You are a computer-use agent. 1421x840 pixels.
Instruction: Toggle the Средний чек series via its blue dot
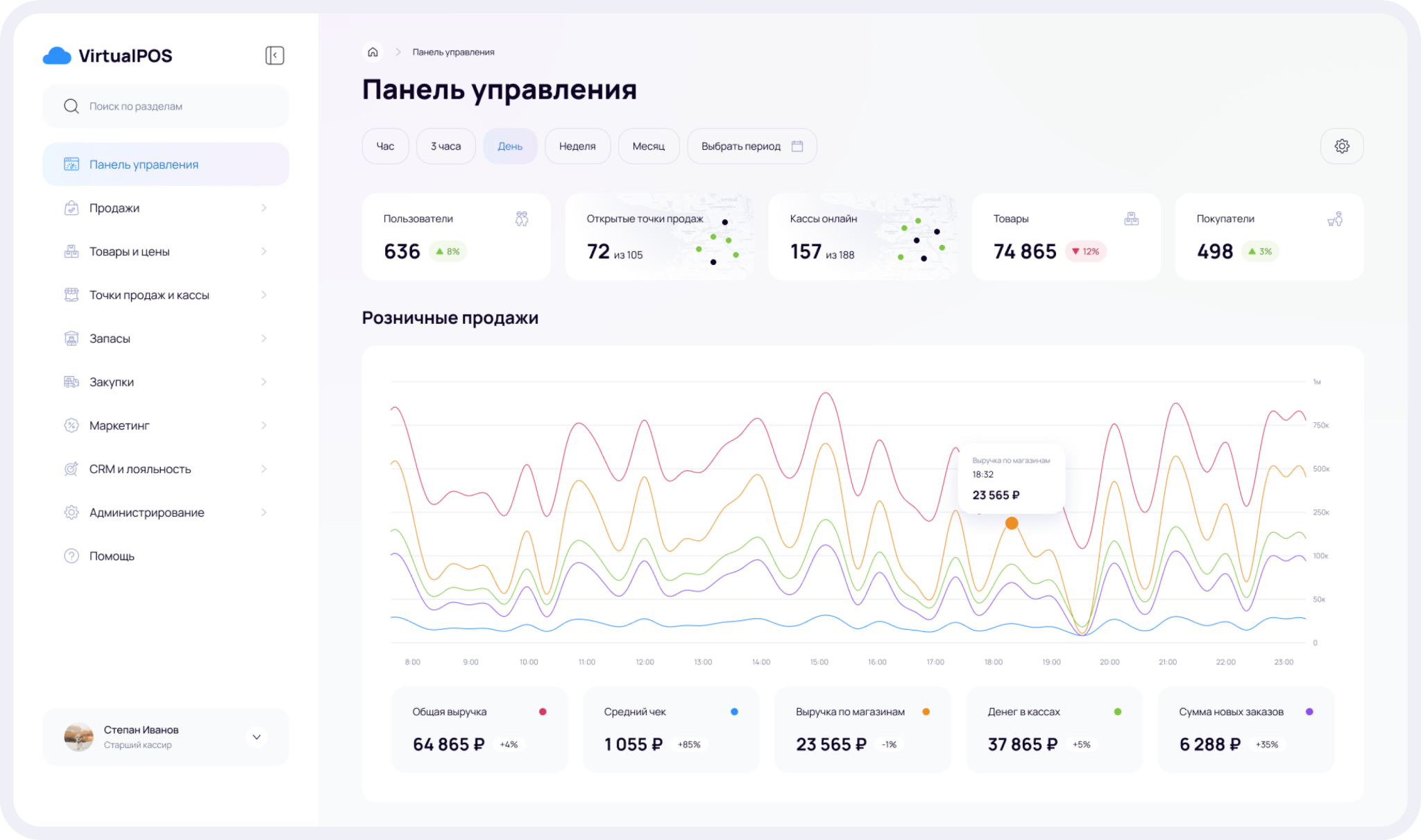734,712
